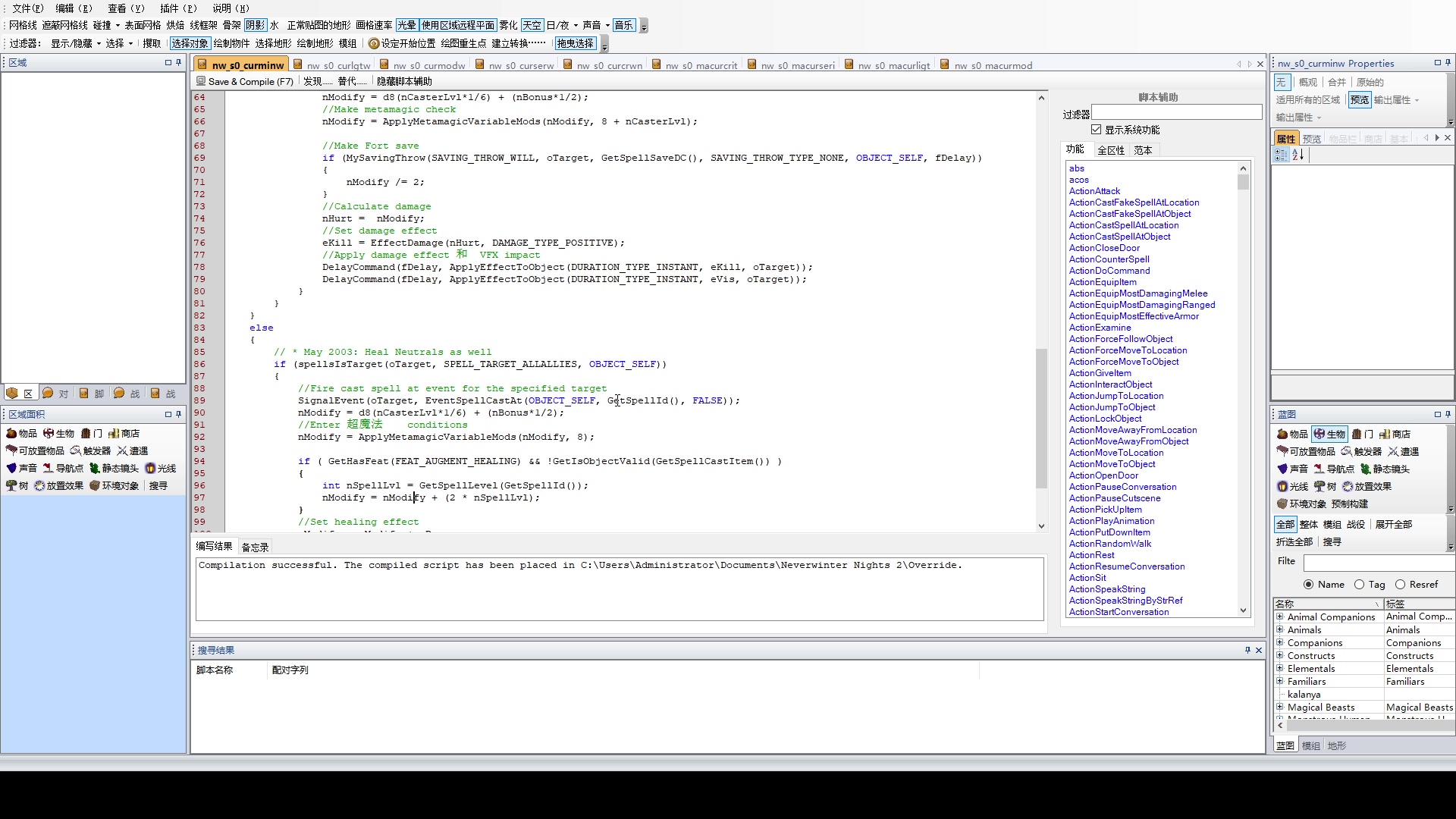Select 触发器 (Triggers) in the 蓝图 panel
The height and width of the screenshot is (819, 1456).
pyautogui.click(x=1361, y=451)
